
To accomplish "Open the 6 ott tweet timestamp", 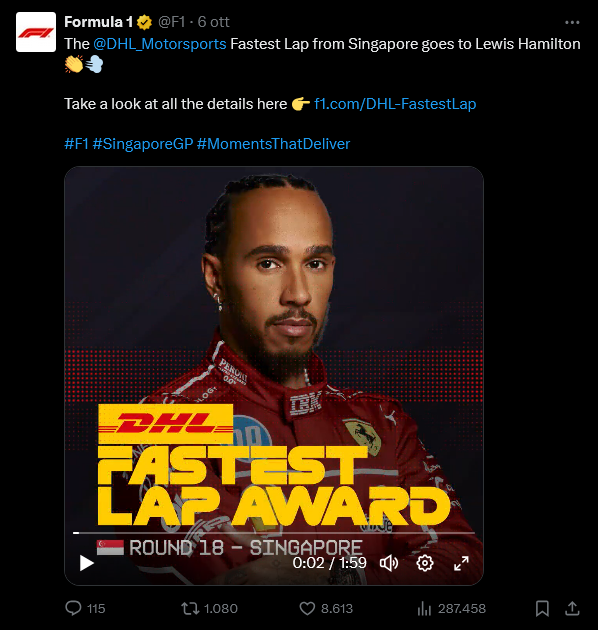I will (x=213, y=22).
